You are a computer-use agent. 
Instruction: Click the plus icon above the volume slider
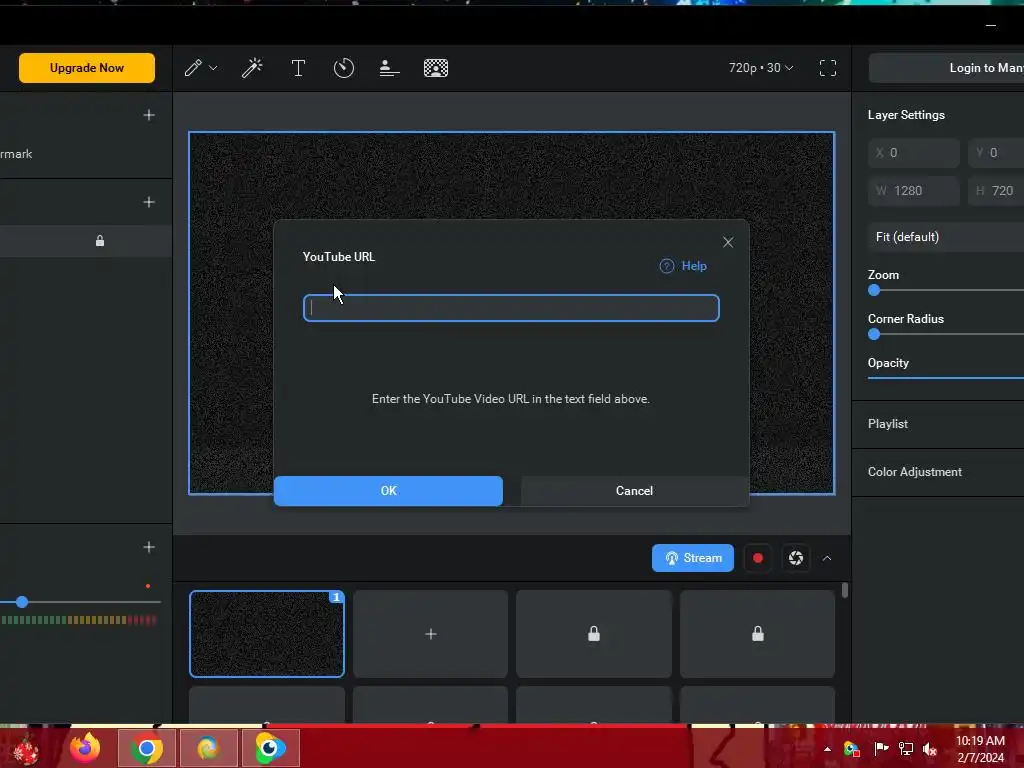tap(149, 547)
